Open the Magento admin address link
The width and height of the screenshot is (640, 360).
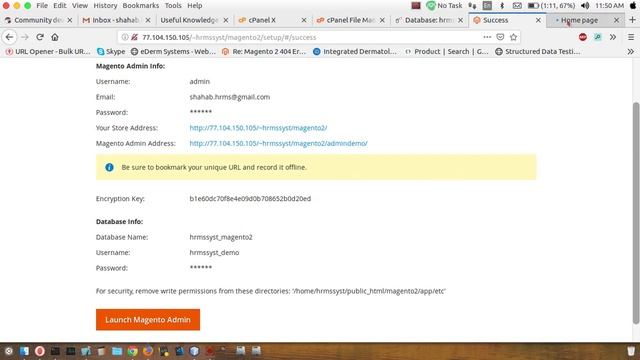coord(278,143)
